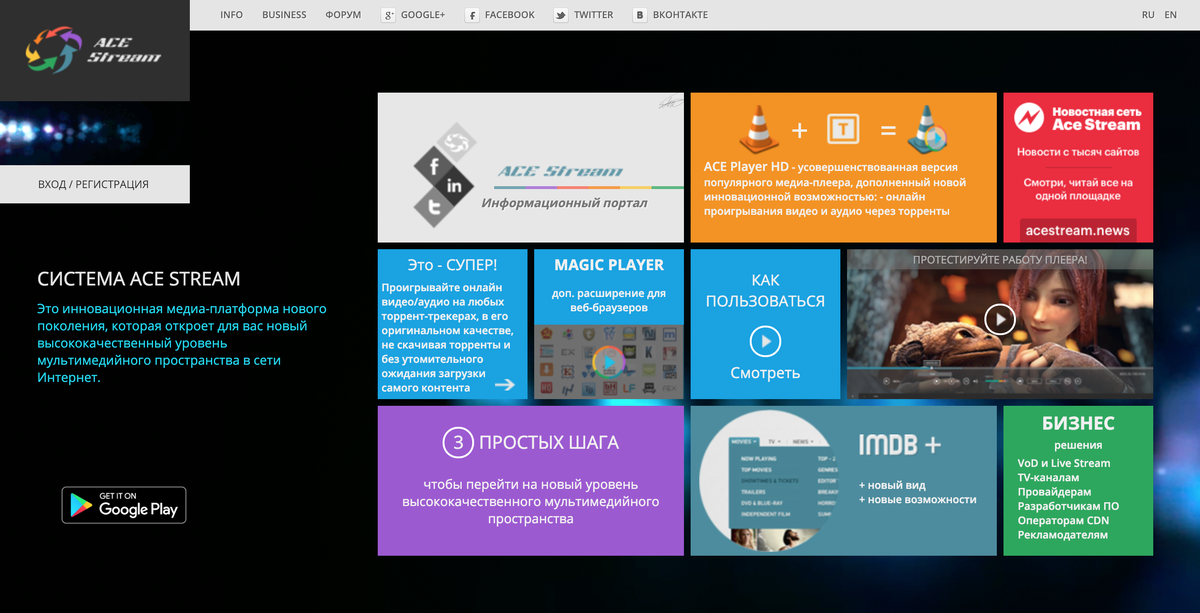Click the Facebook diamond on information portal tile

click(435, 168)
